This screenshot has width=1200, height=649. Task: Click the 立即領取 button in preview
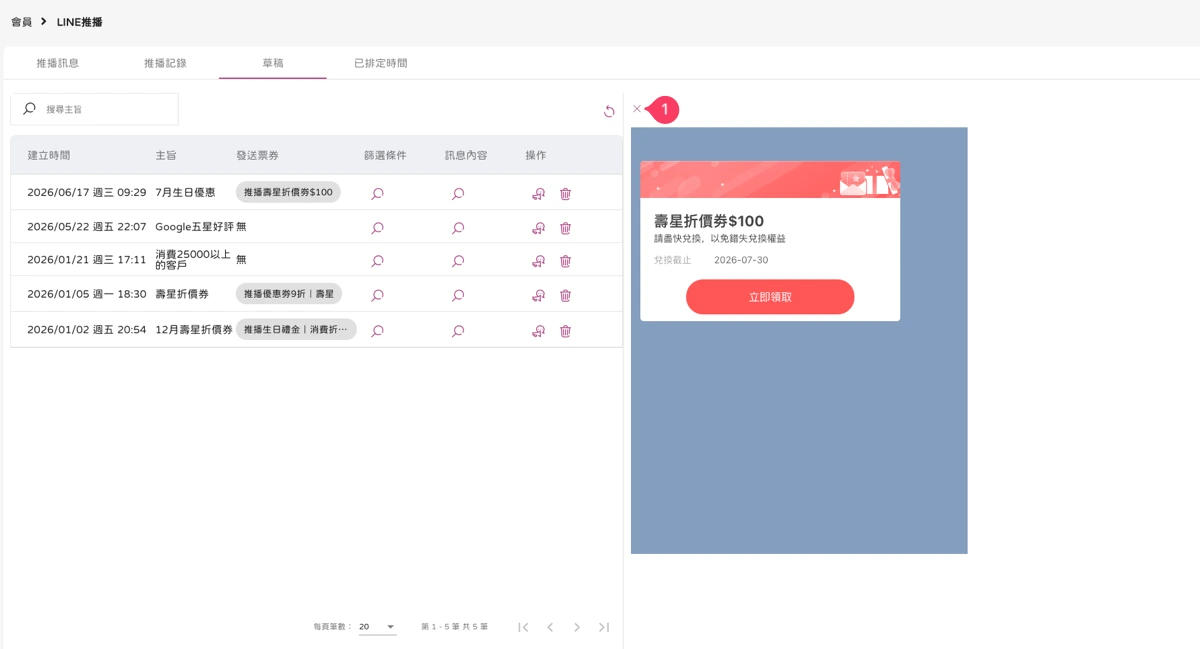770,297
